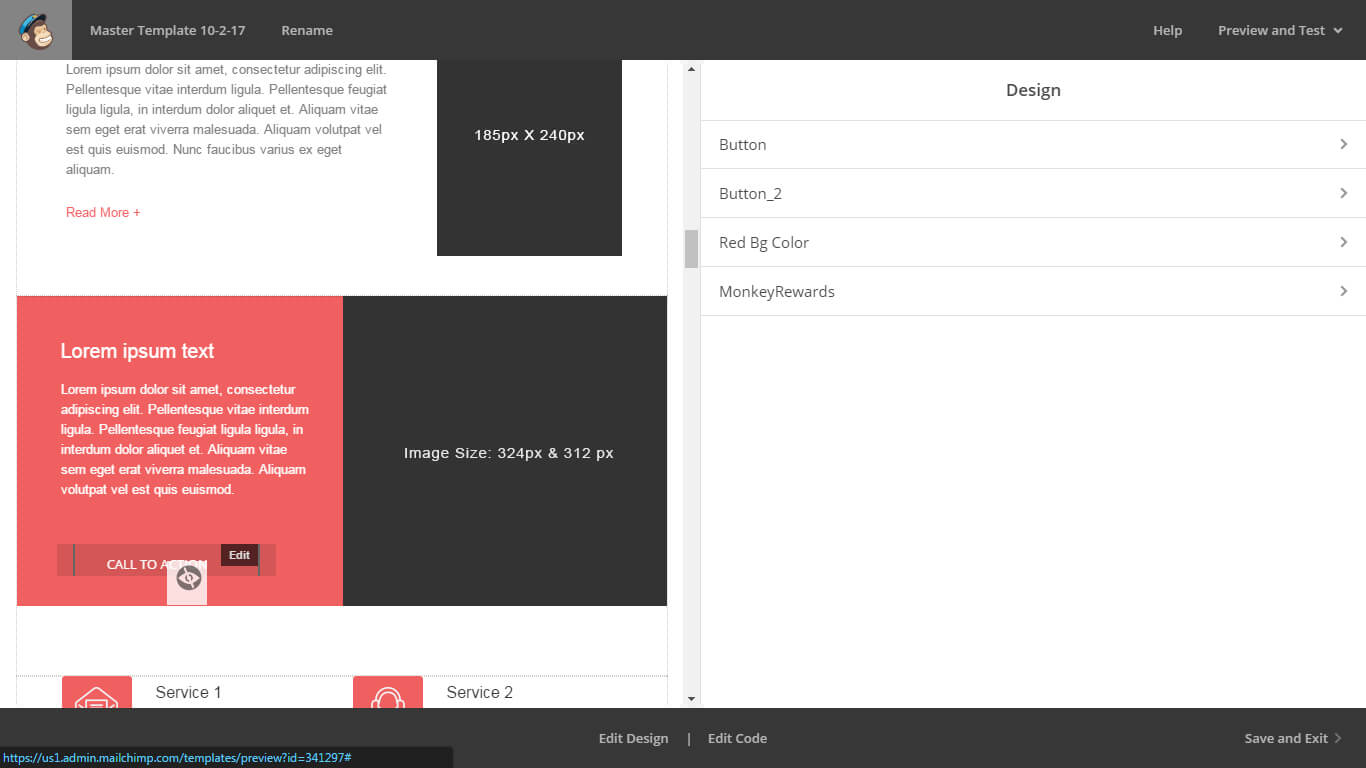Image resolution: width=1366 pixels, height=768 pixels.
Task: Toggle hidden-content visibility on the call-to-action block
Action: (187, 578)
